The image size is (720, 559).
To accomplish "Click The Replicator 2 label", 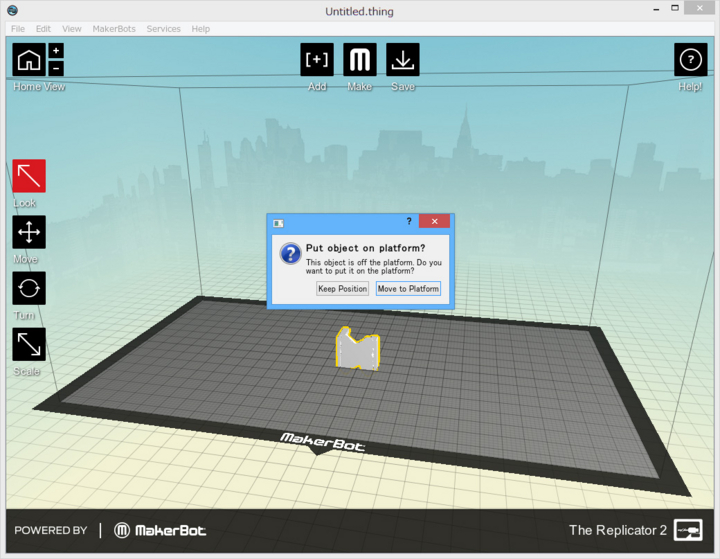I will tap(618, 530).
